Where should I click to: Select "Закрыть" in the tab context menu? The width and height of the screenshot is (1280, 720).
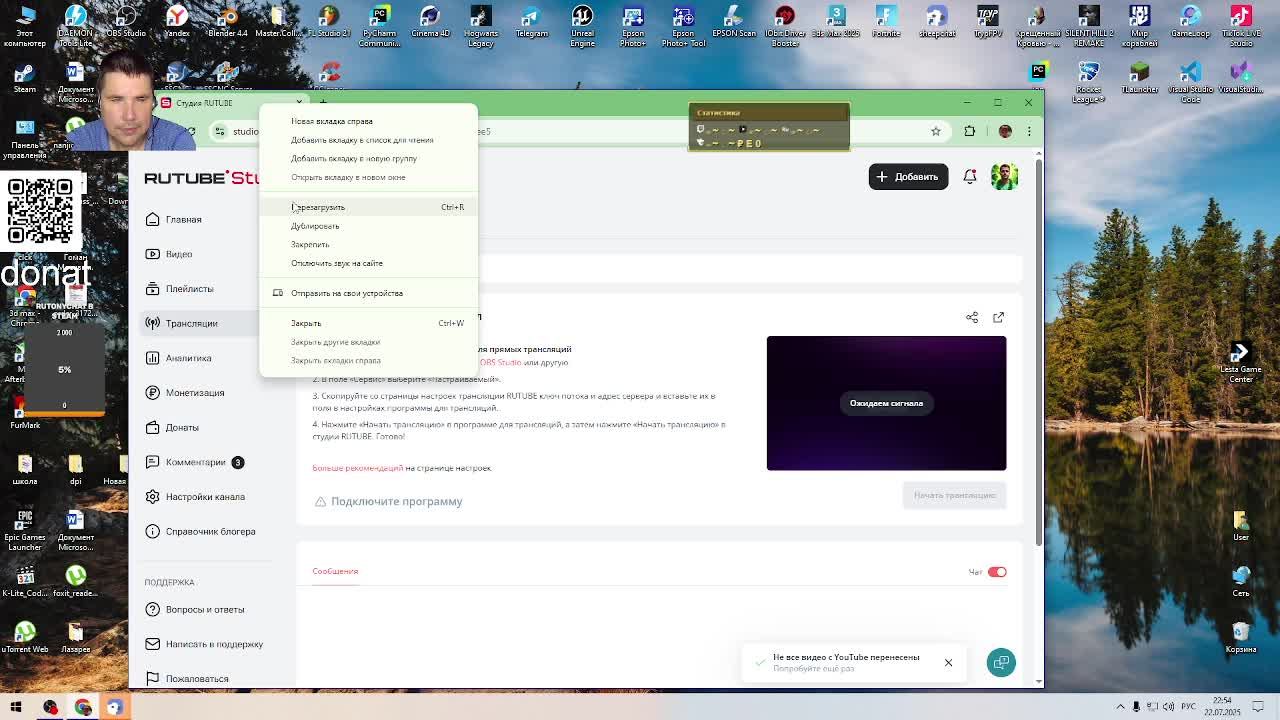click(x=368, y=323)
